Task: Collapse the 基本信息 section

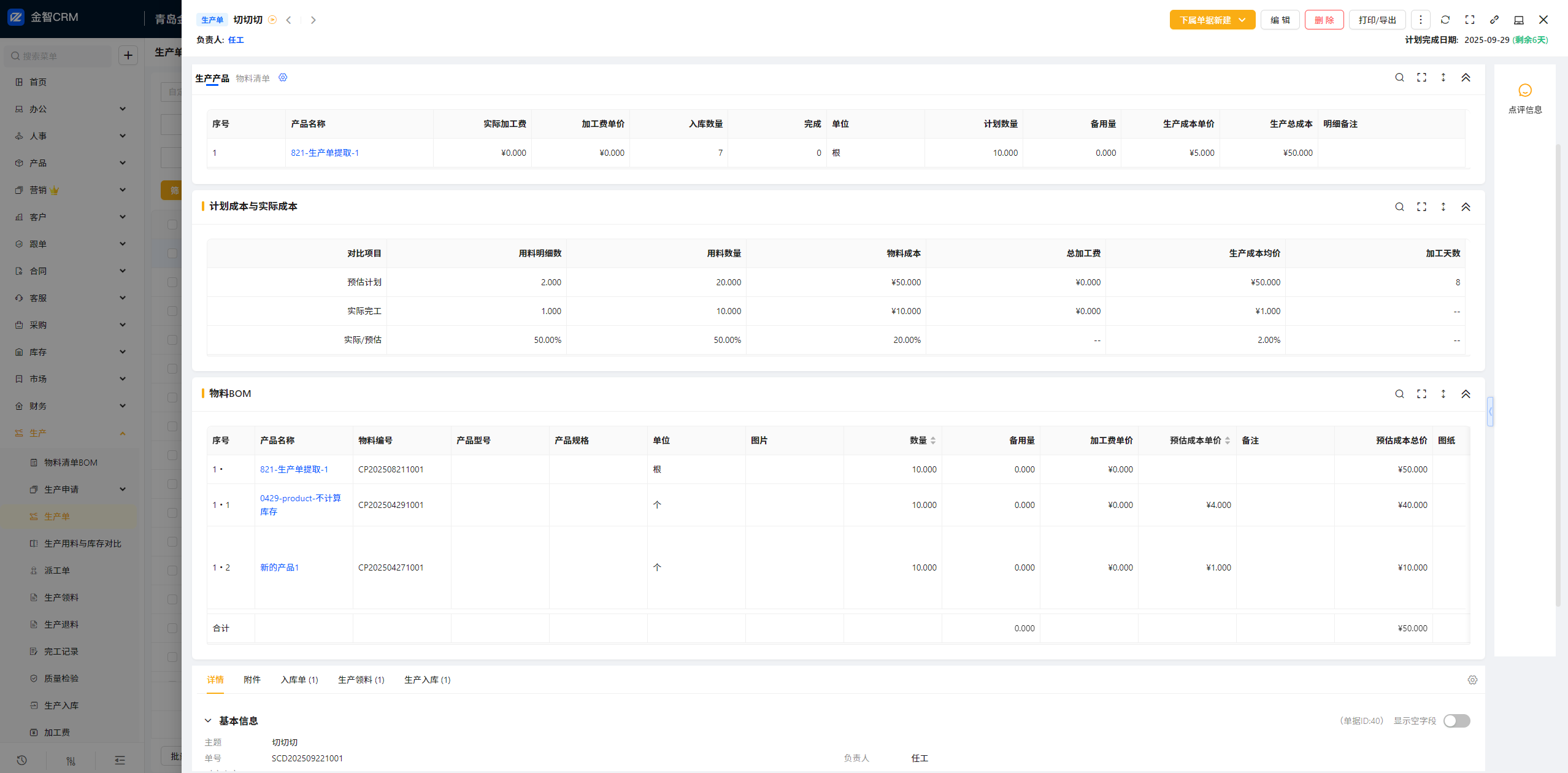Action: 208,721
